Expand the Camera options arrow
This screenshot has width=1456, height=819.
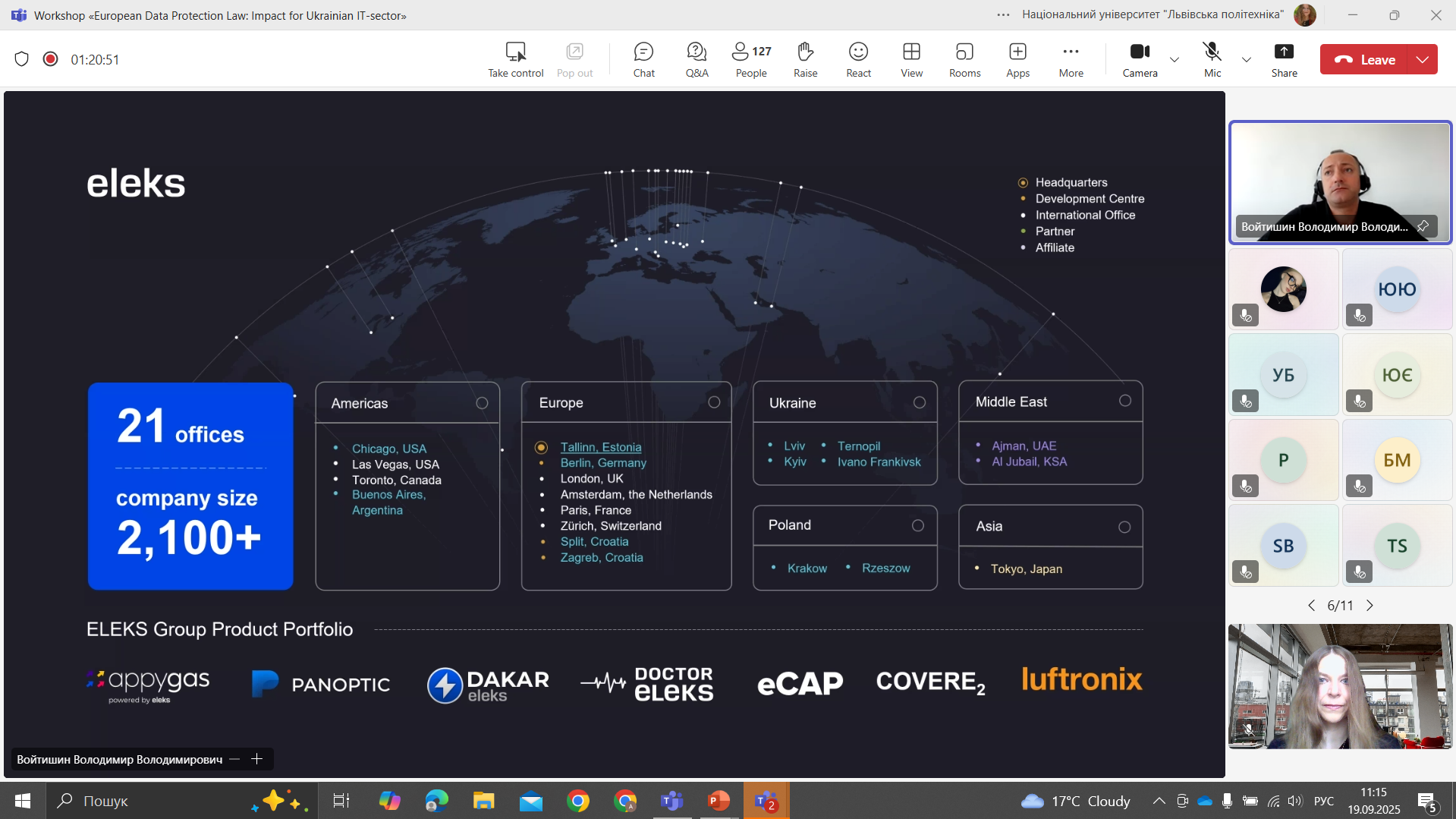(x=1175, y=59)
